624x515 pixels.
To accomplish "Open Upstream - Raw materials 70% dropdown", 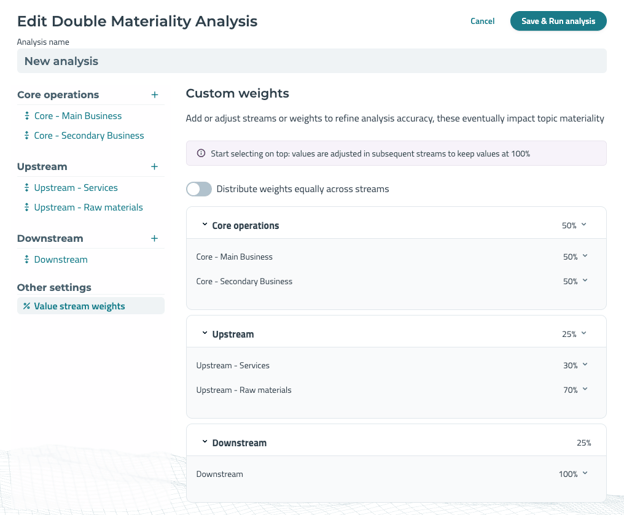I will (575, 390).
